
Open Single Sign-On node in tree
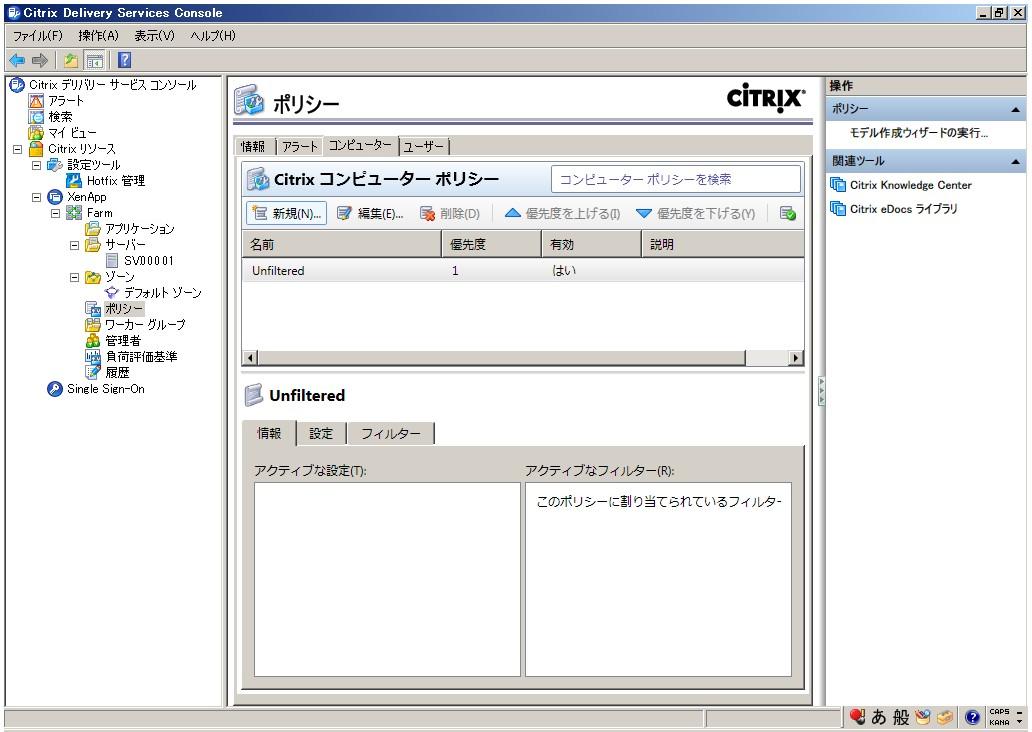(105, 389)
